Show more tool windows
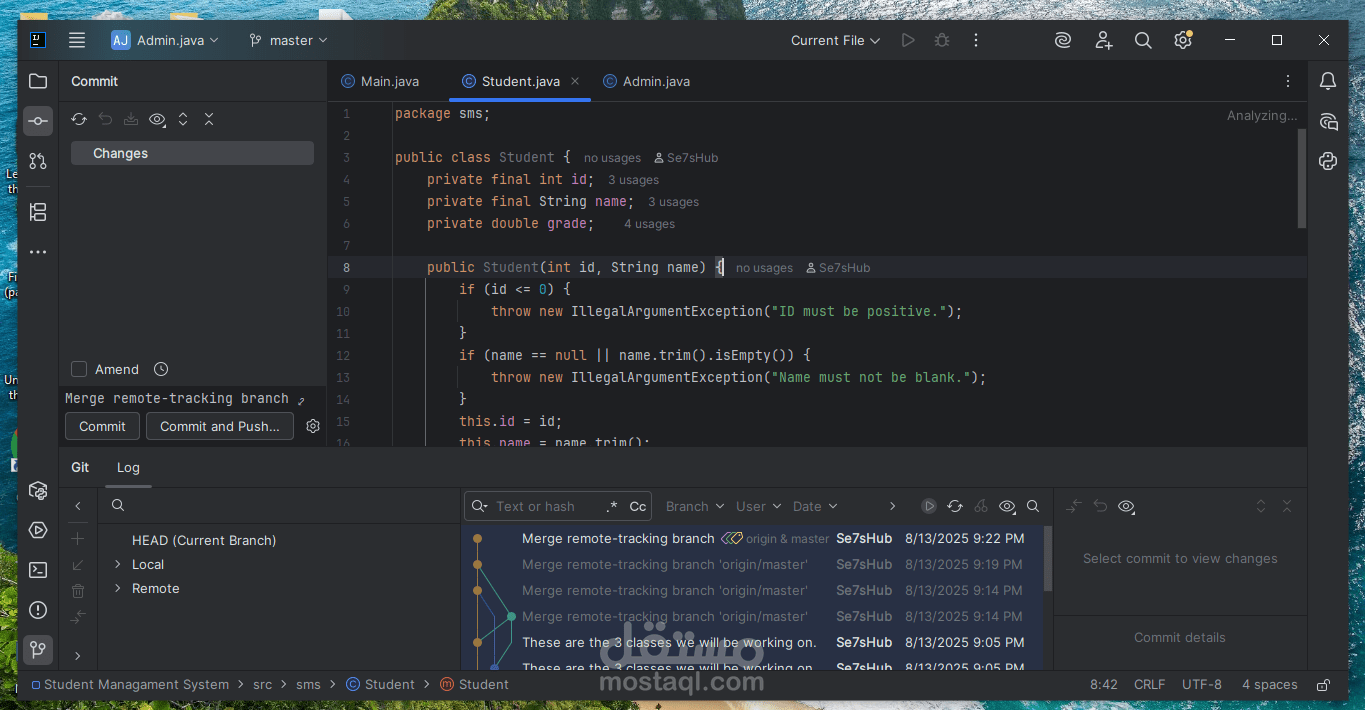 pyautogui.click(x=38, y=252)
